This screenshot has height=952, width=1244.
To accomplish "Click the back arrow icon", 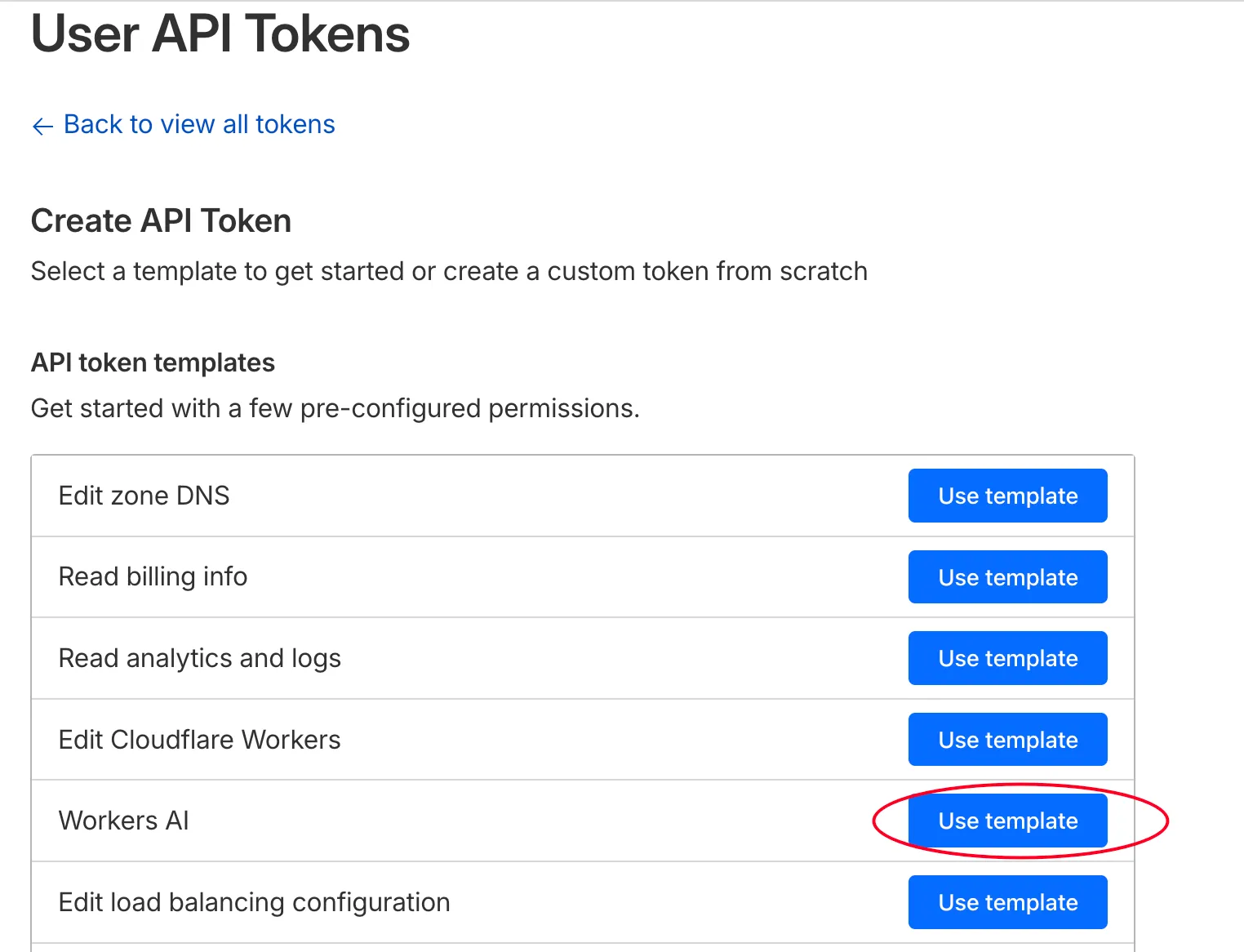I will click(x=42, y=126).
